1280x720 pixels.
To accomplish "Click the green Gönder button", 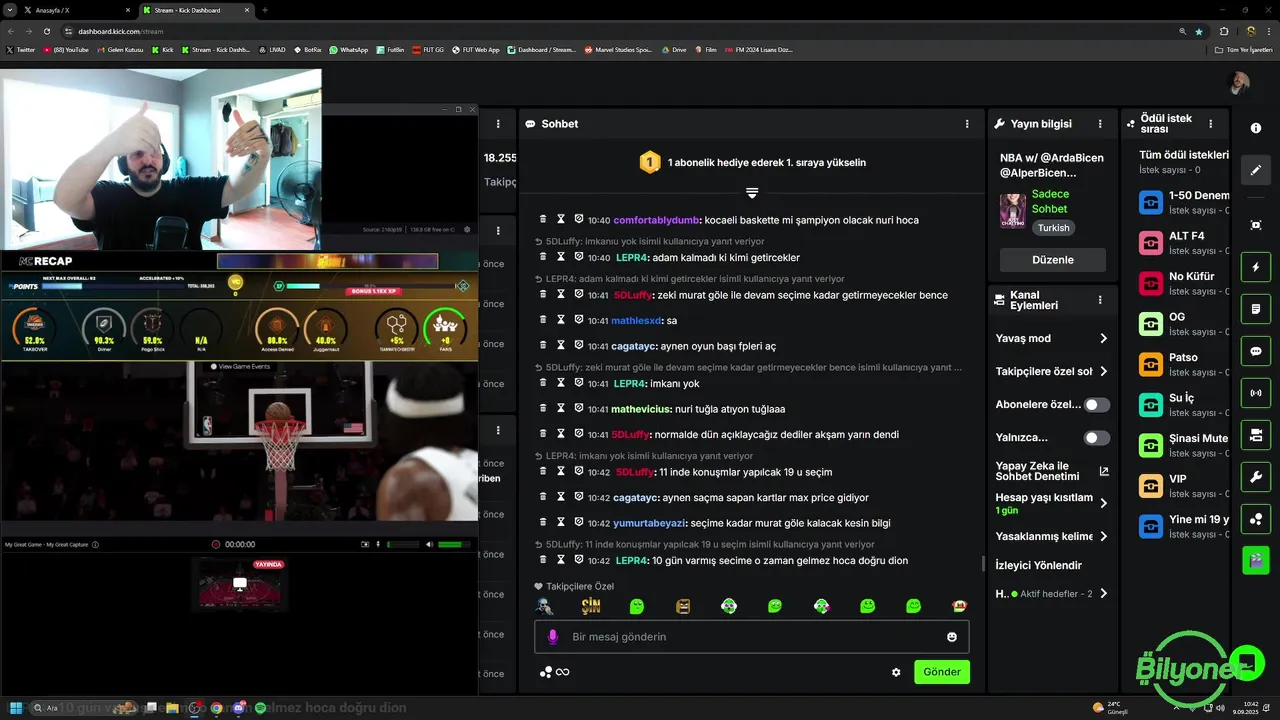I will 942,672.
